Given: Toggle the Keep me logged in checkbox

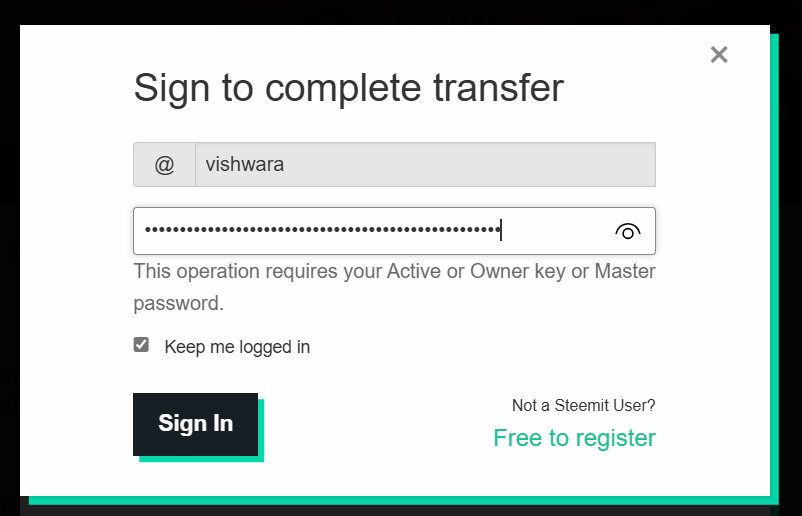Looking at the screenshot, I should click(141, 345).
